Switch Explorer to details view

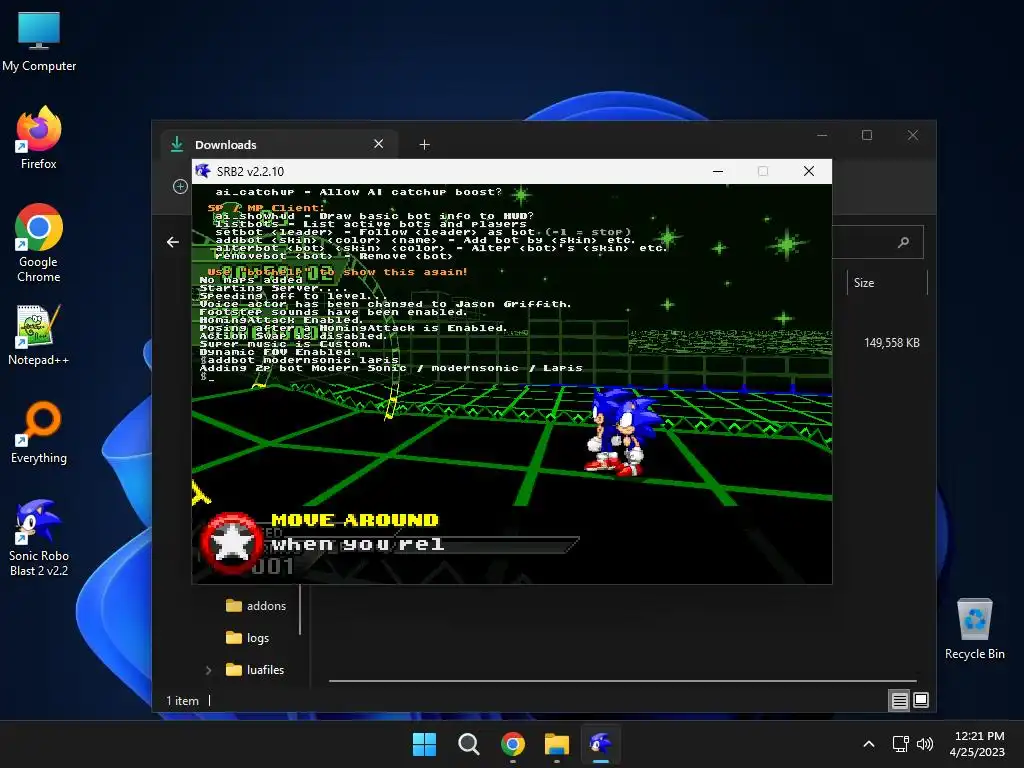[x=899, y=701]
